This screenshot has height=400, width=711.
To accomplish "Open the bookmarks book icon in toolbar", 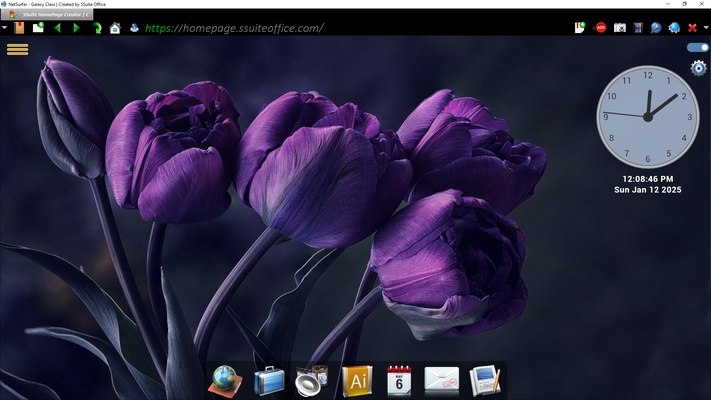I will tap(19, 28).
